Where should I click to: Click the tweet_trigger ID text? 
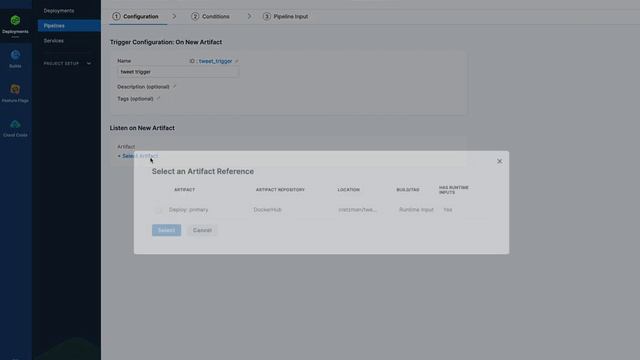pyautogui.click(x=216, y=61)
